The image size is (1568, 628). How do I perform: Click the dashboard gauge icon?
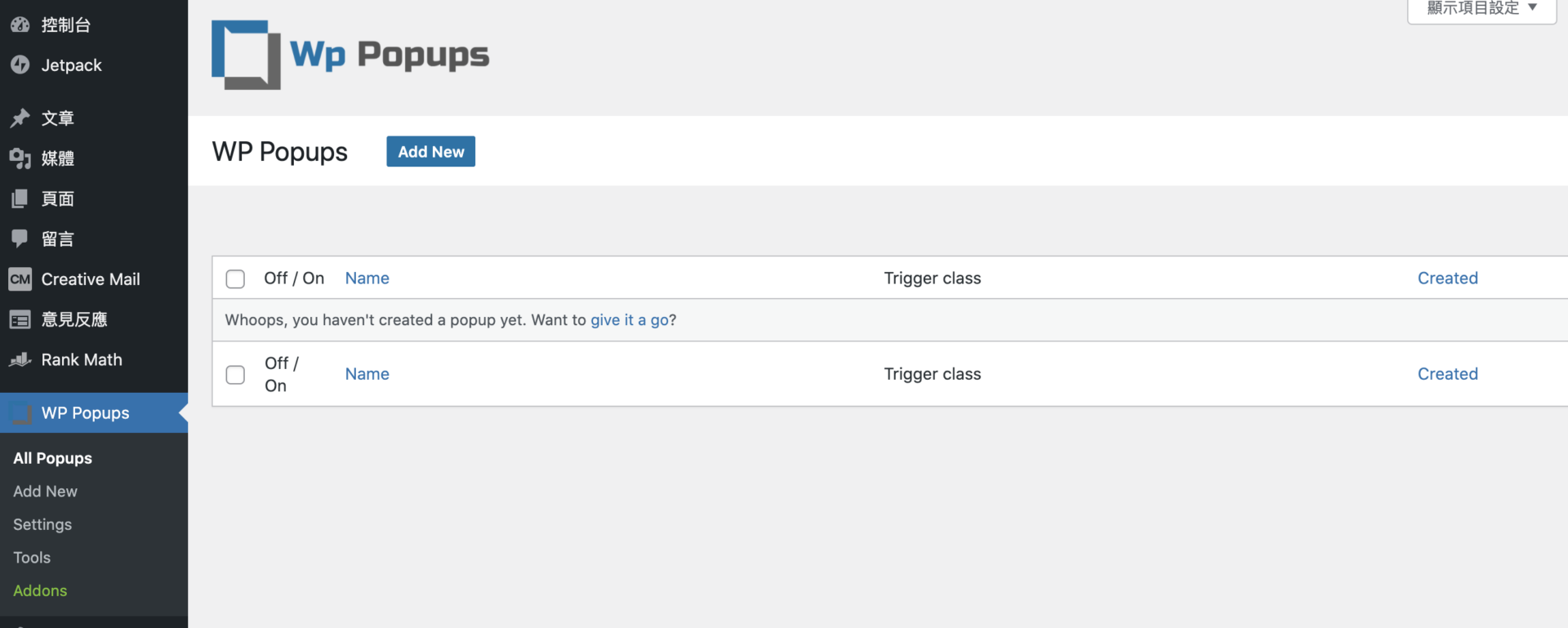click(20, 24)
